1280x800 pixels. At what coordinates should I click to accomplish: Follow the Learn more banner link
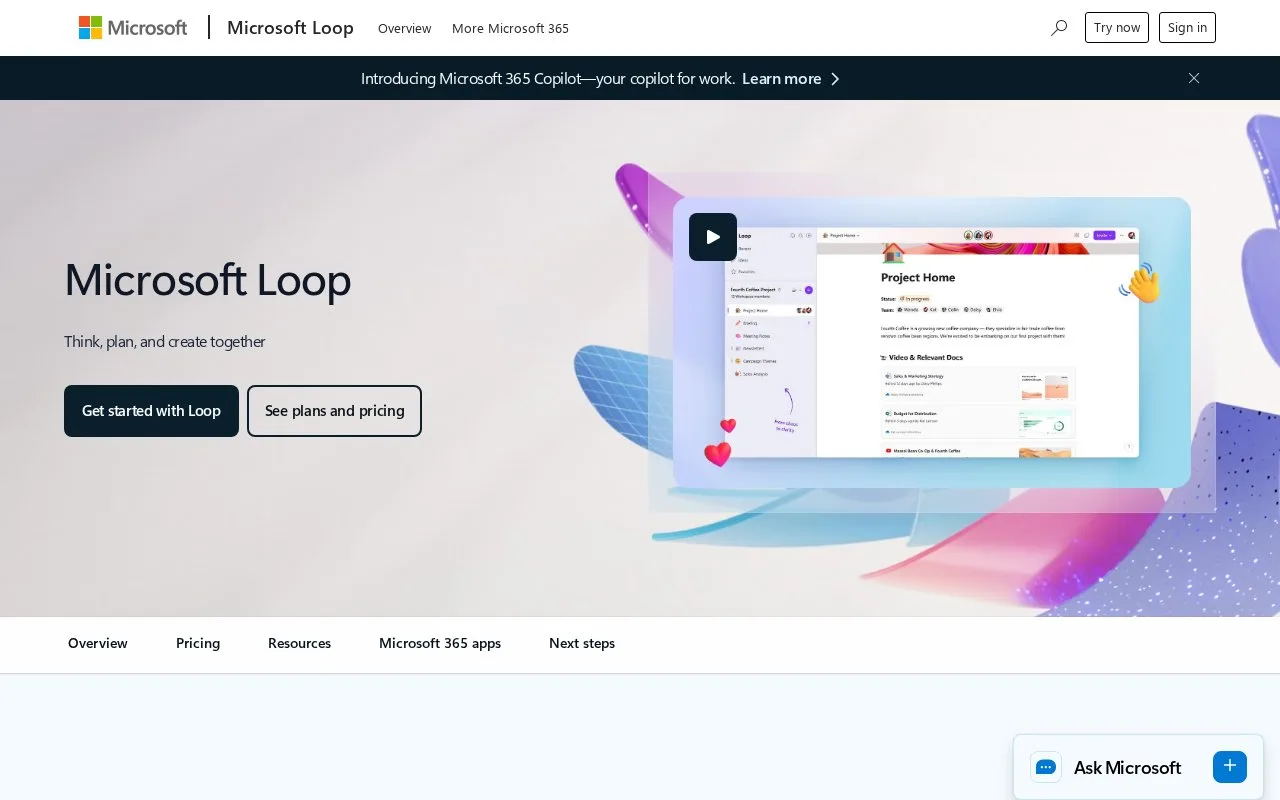(x=782, y=79)
